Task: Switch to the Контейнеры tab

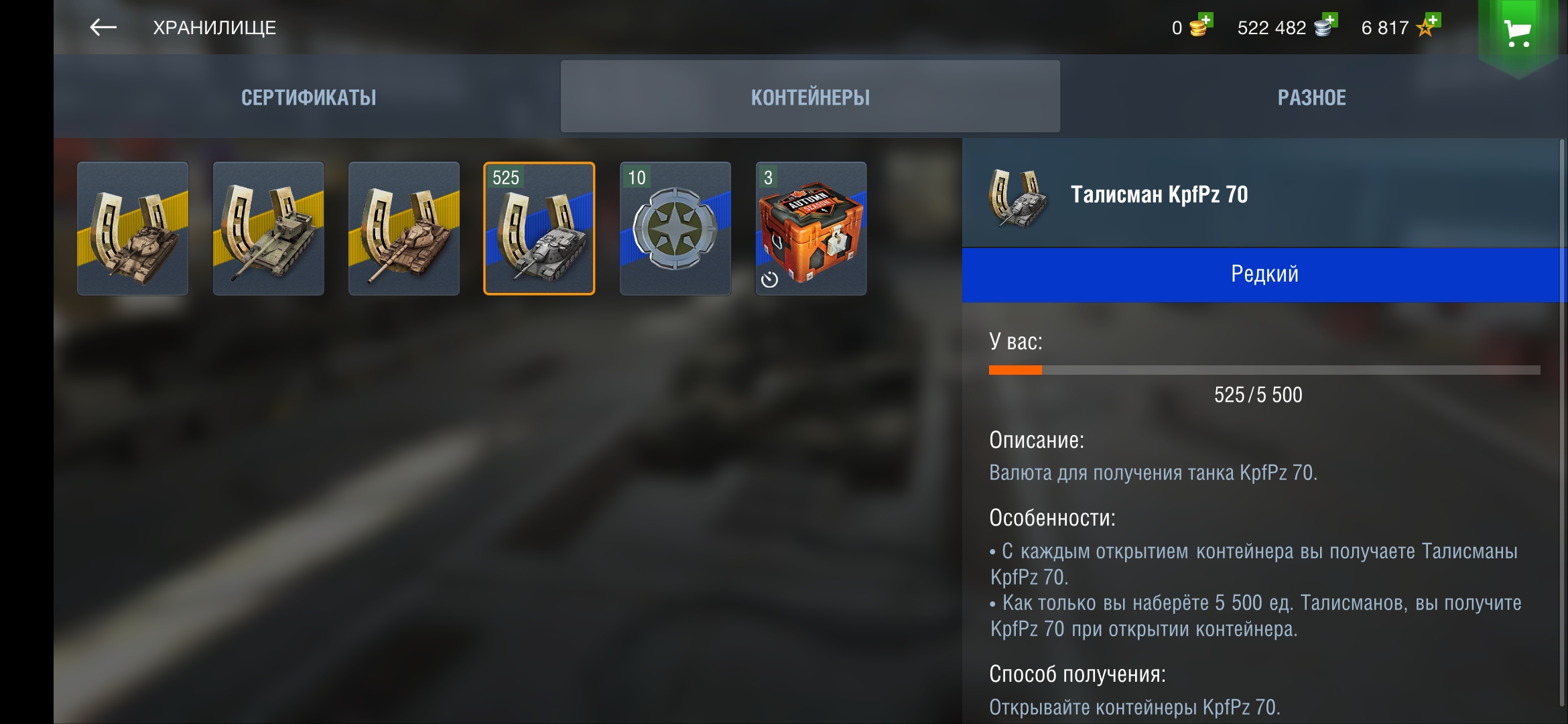Action: point(810,97)
